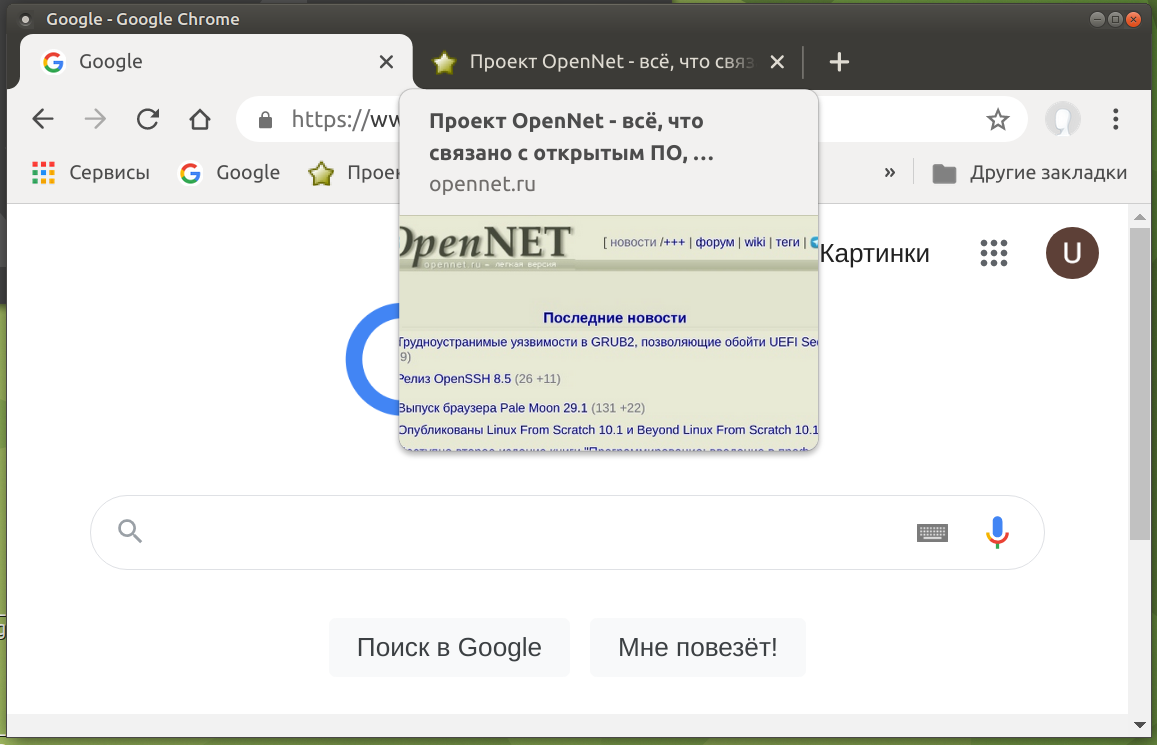Click the Поиск в Google button

coord(449,647)
